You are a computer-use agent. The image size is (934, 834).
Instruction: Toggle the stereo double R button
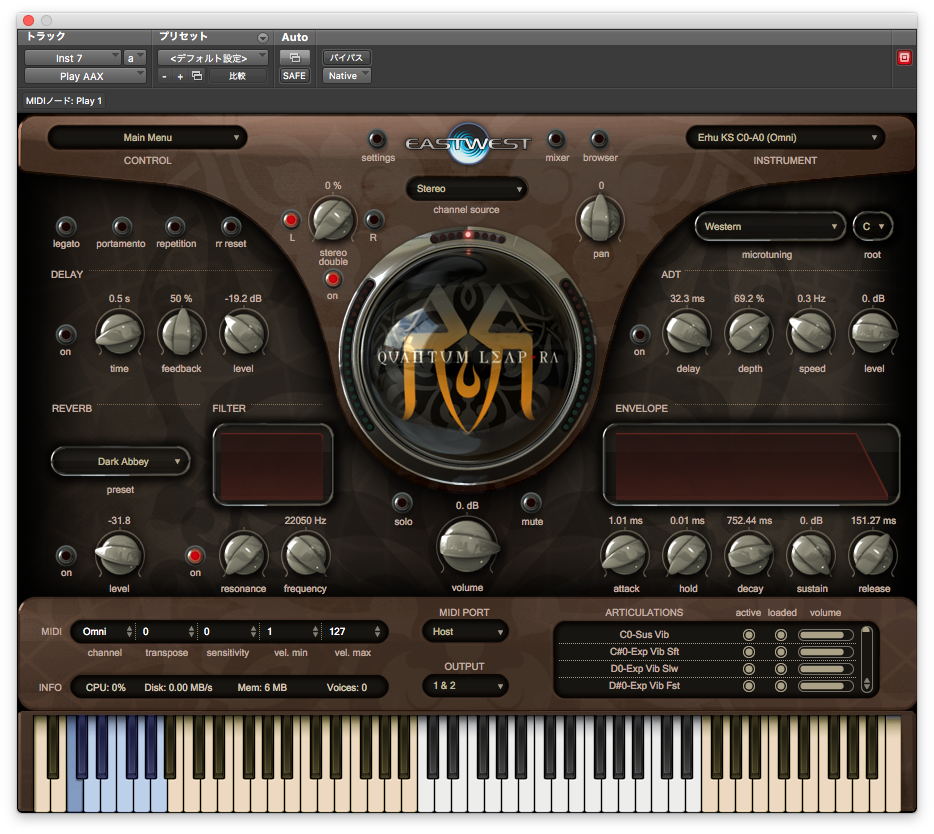click(x=373, y=220)
